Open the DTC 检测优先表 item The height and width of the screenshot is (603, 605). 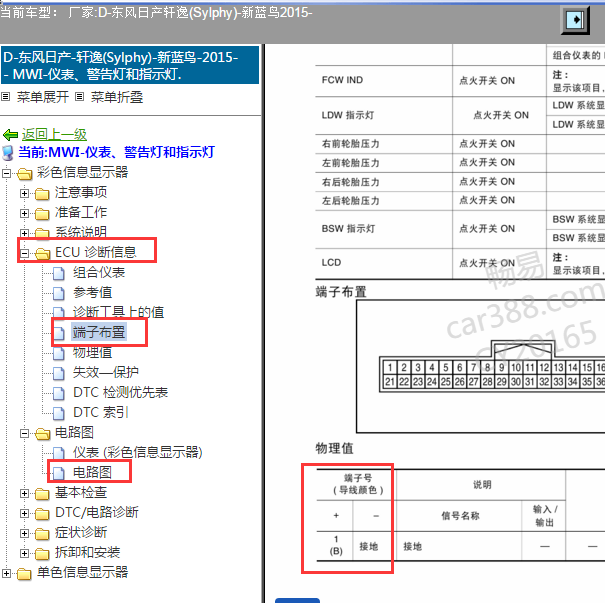pyautogui.click(x=120, y=392)
